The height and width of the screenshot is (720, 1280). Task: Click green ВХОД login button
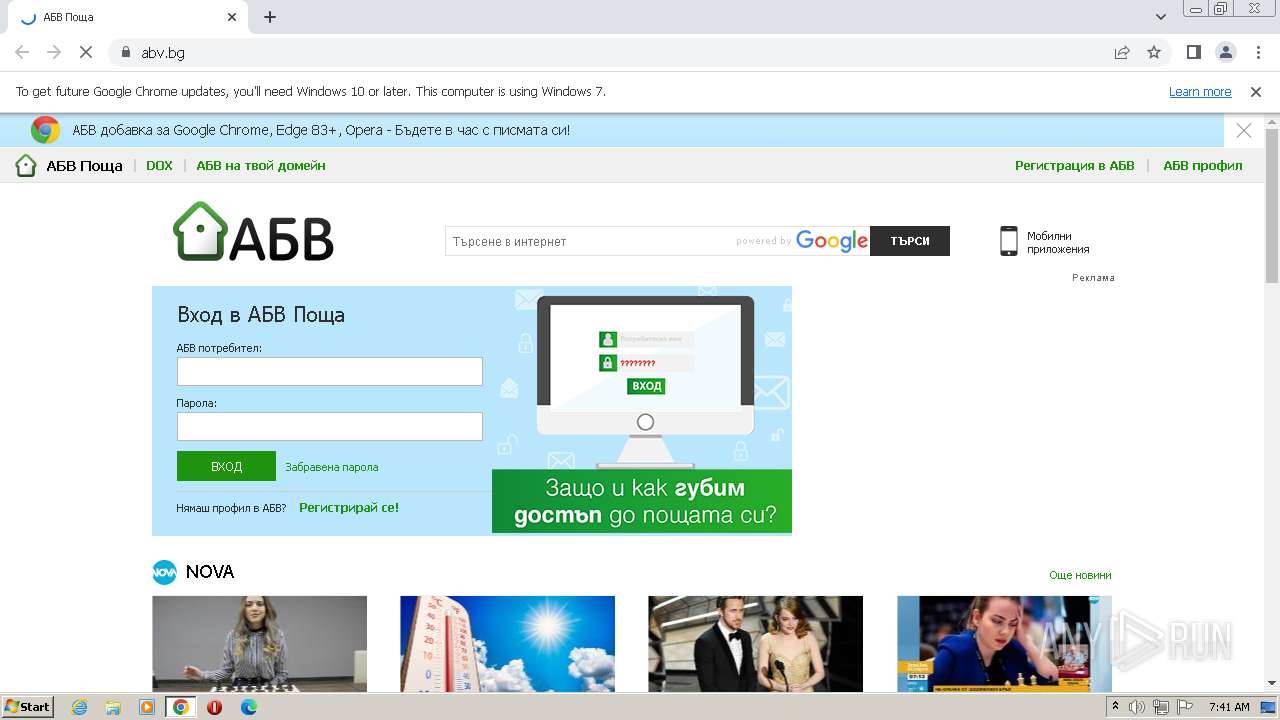point(226,466)
